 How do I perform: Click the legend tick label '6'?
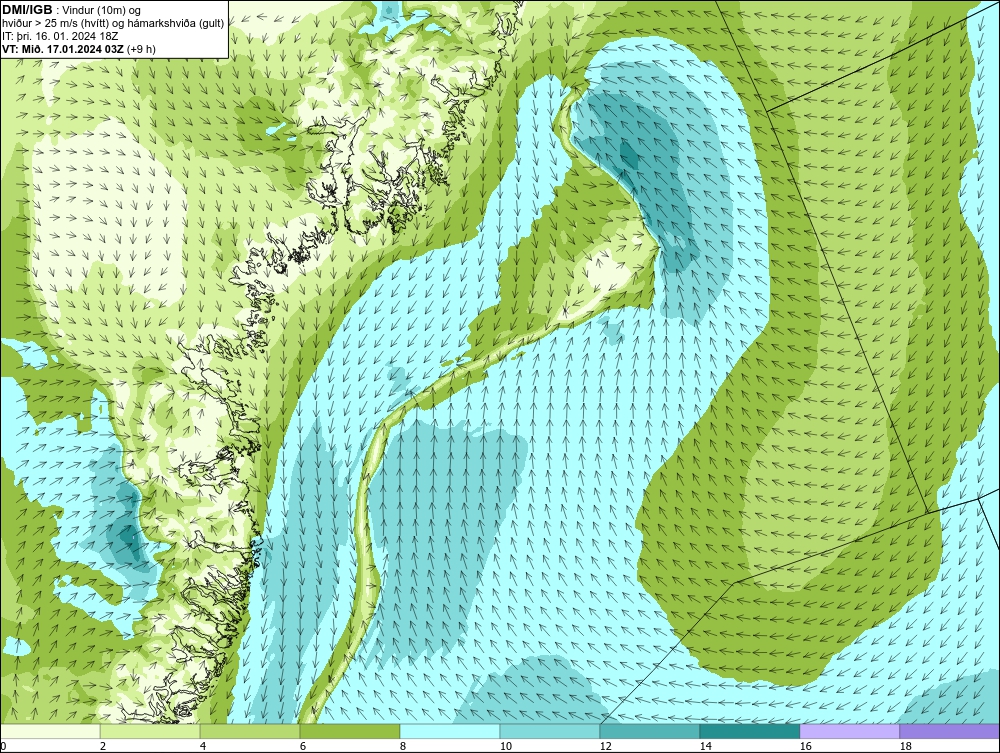(303, 746)
